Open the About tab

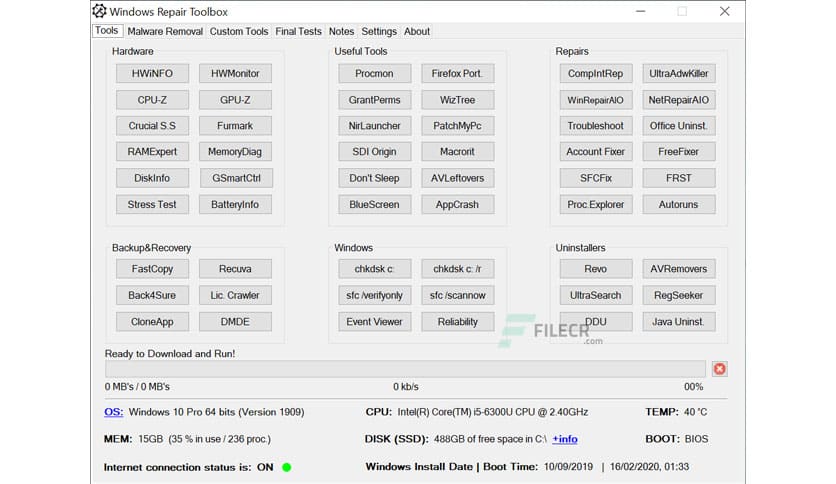(417, 31)
